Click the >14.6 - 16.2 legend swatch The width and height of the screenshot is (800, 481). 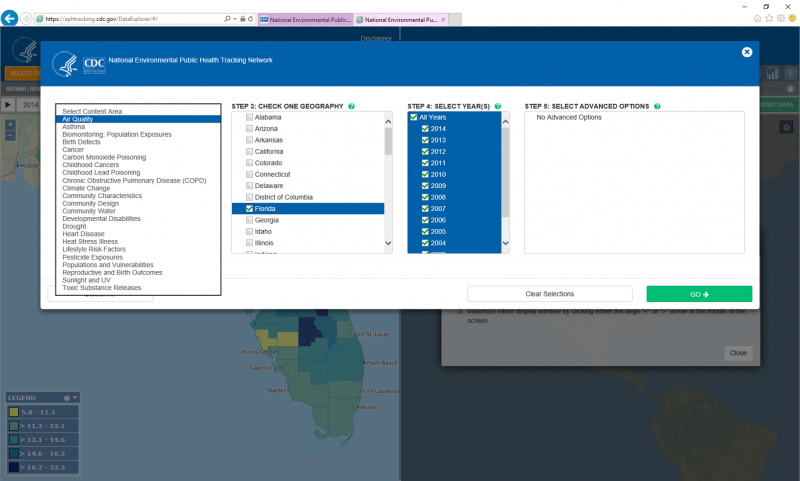pos(14,453)
